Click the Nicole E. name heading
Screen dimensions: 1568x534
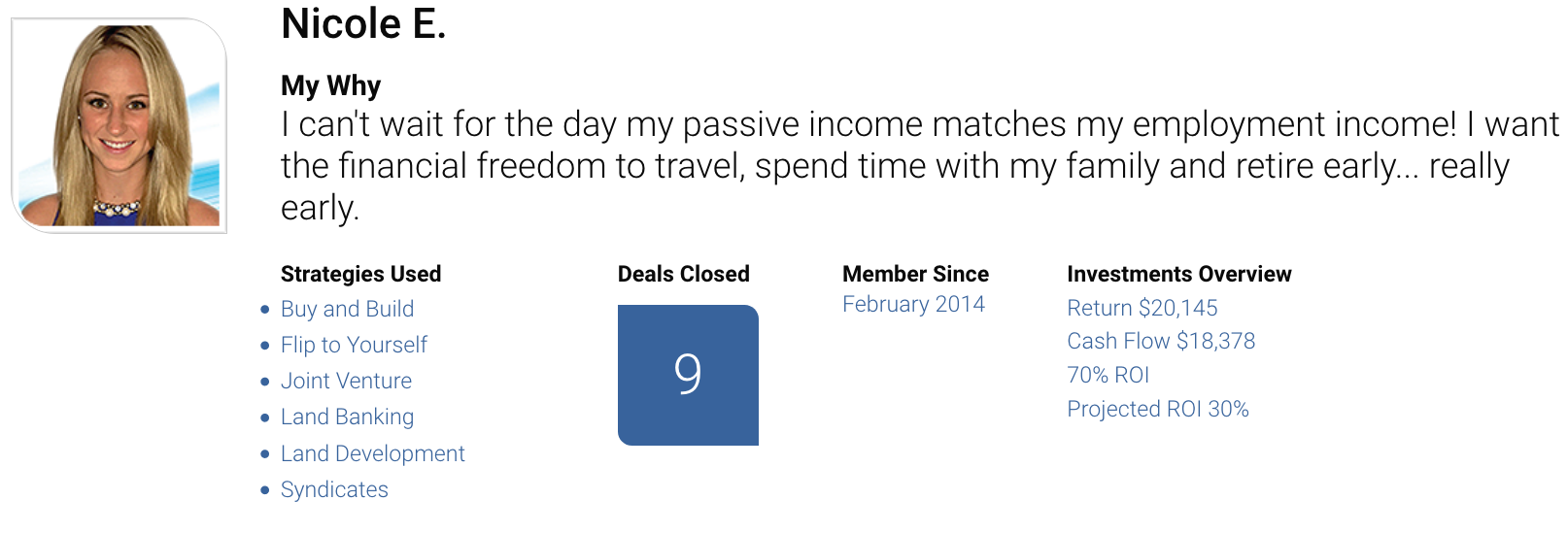pos(363,23)
